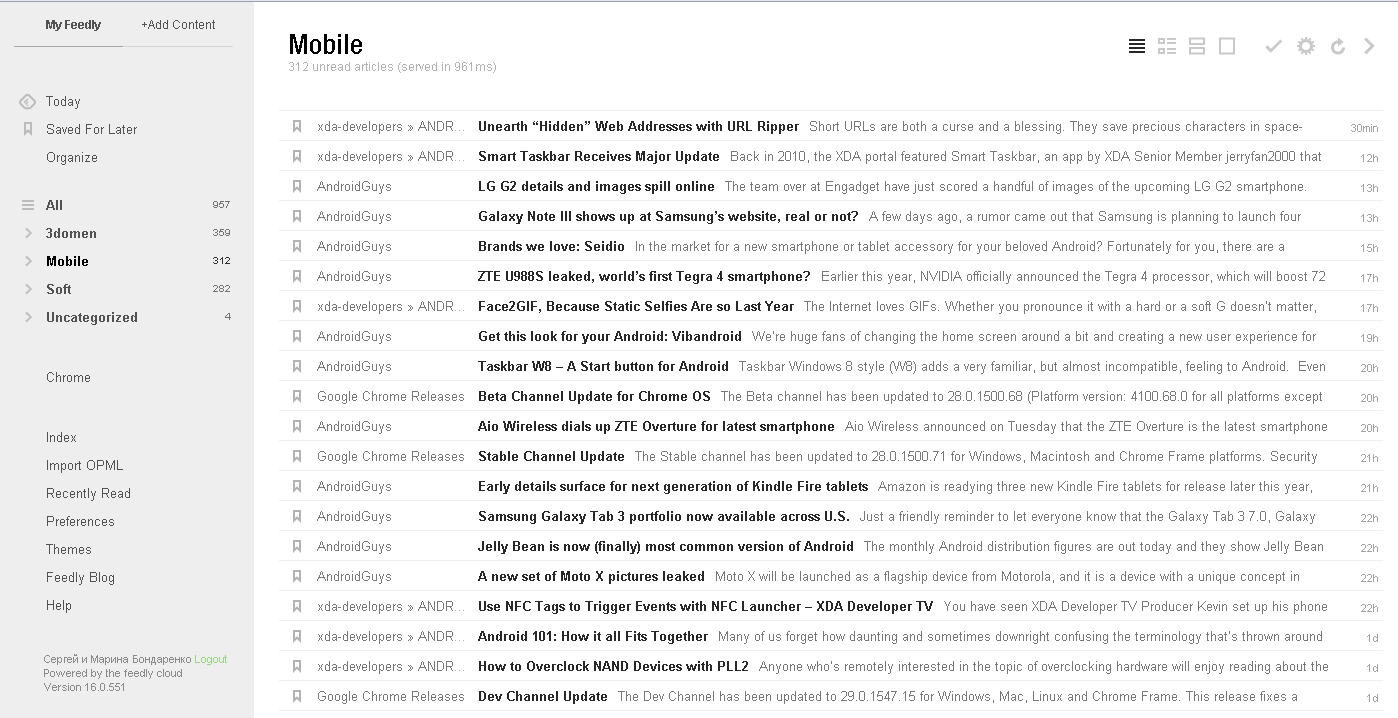Viewport: 1398px width, 718px height.
Task: Refresh the Mobile feed
Action: (x=1338, y=46)
